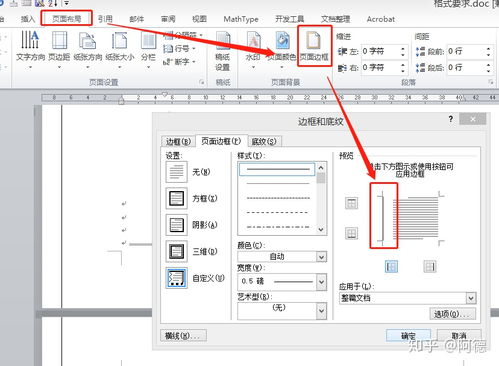Open the 页面颜色 page color menu

click(x=282, y=49)
